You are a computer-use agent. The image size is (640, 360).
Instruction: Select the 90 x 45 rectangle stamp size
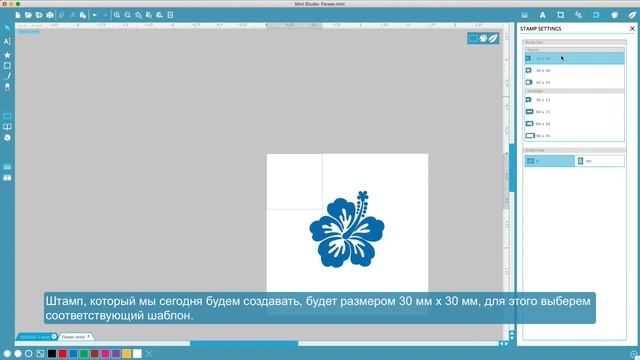coord(574,136)
